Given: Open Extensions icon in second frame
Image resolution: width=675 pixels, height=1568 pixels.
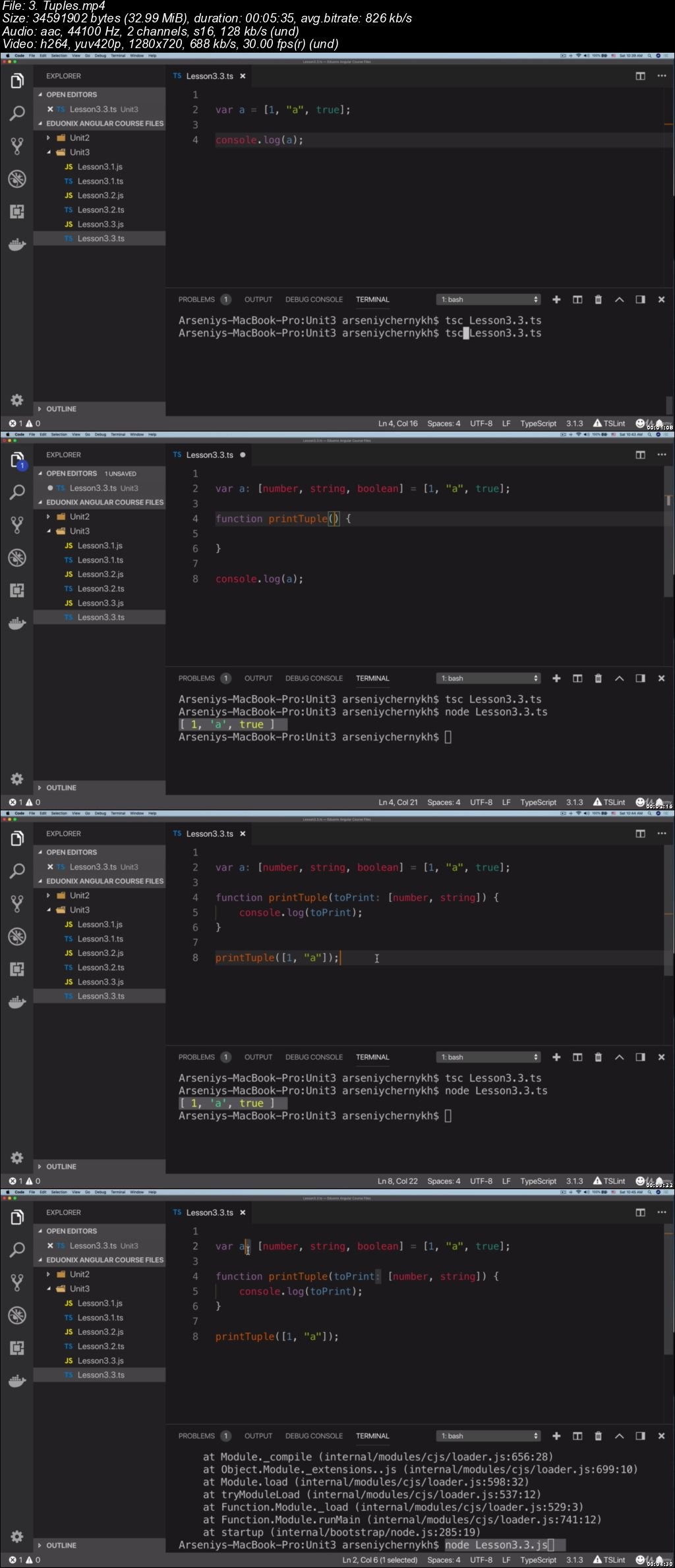Looking at the screenshot, I should (17, 590).
